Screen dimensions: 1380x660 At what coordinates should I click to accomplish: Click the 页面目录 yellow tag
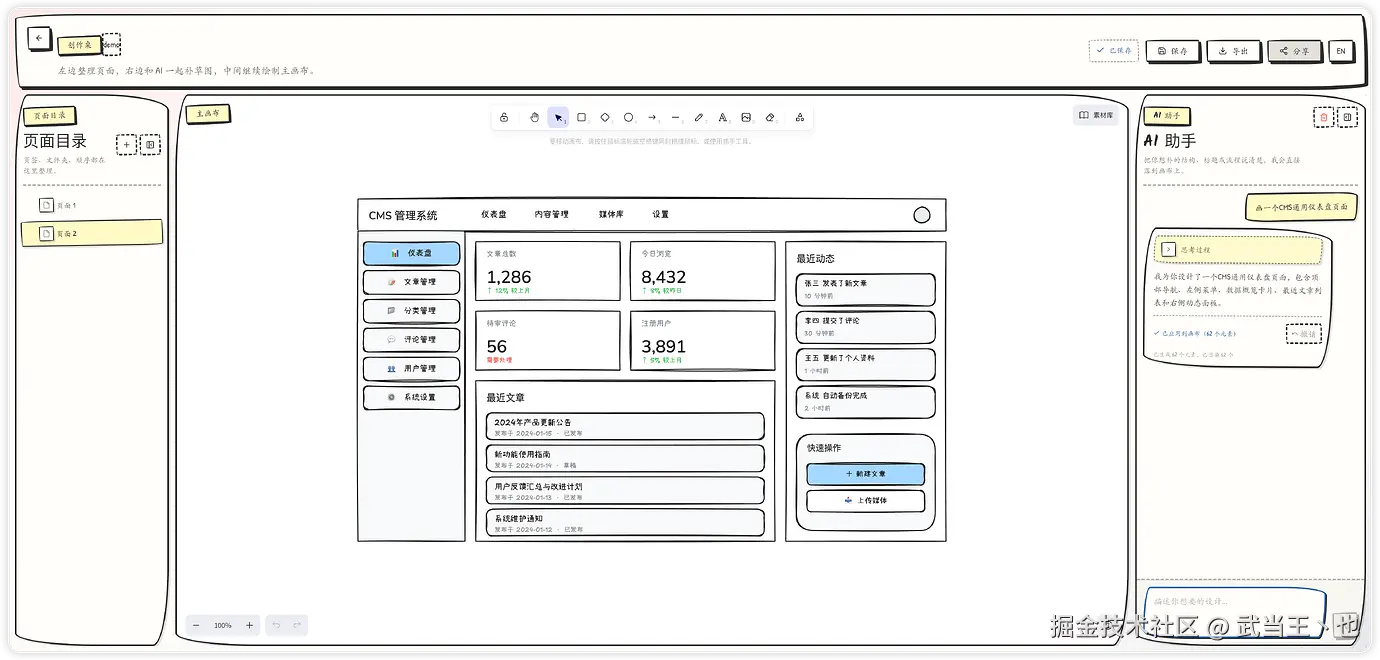click(x=50, y=115)
